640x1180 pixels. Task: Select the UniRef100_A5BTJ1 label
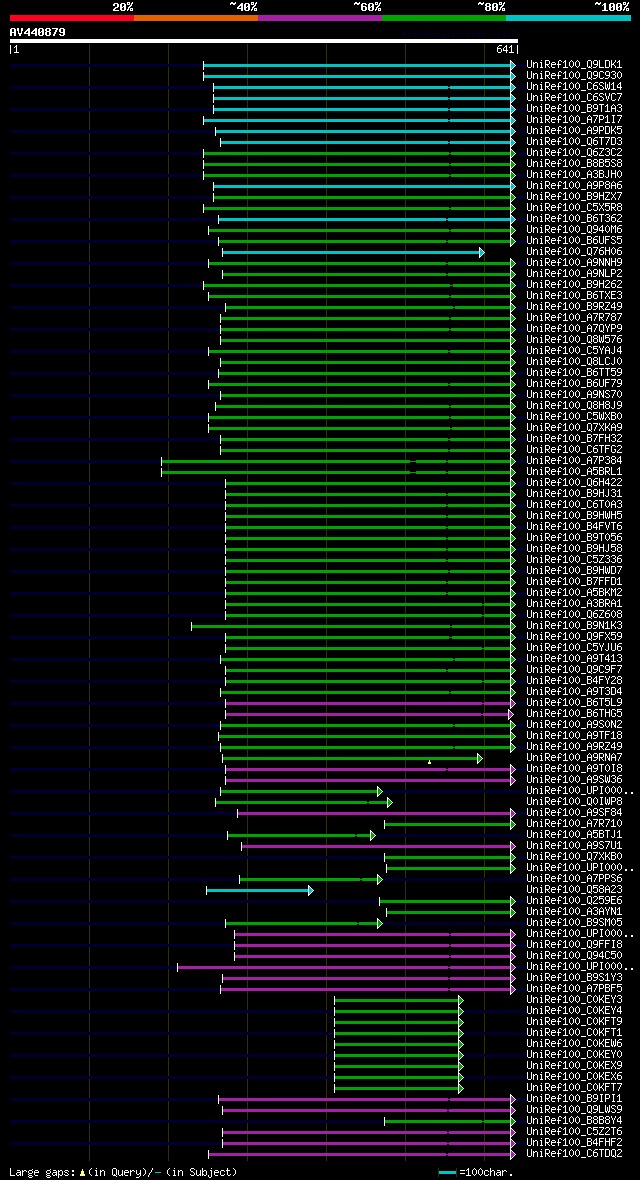coord(574,835)
